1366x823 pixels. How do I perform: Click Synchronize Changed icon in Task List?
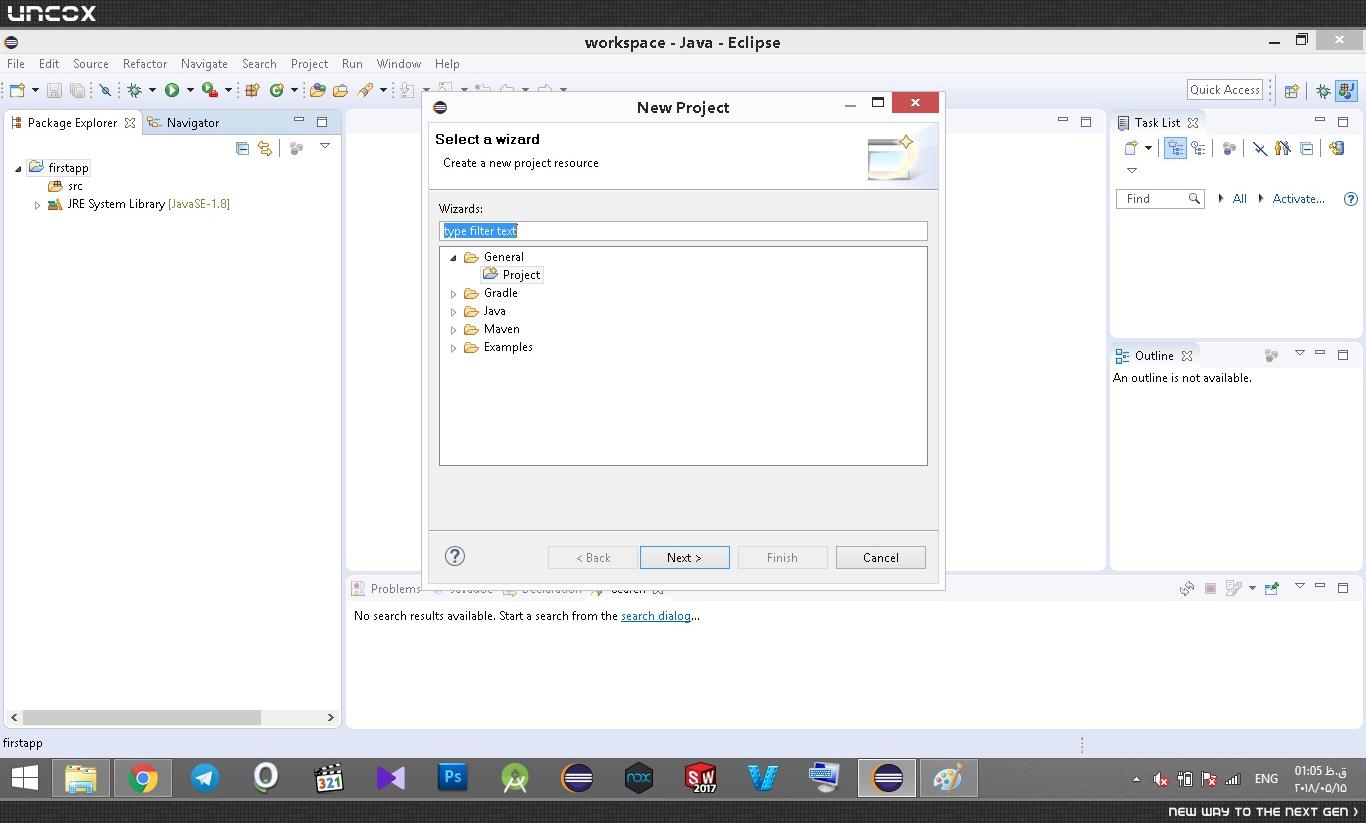click(x=1337, y=148)
